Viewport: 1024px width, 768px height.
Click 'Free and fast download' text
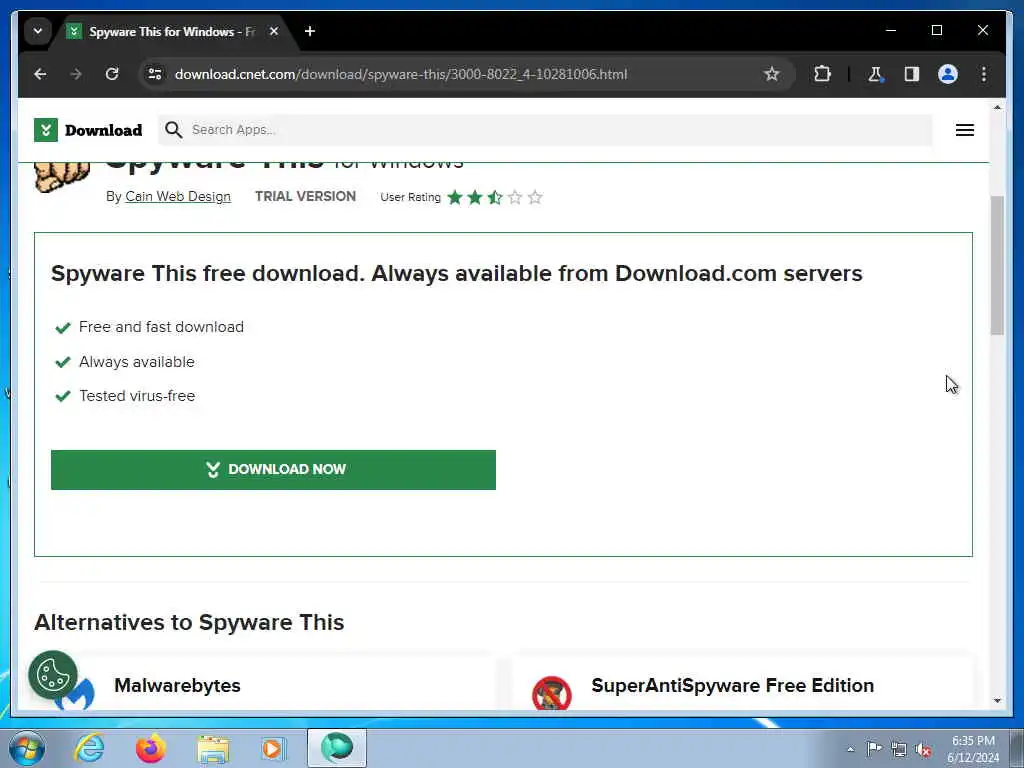[161, 327]
